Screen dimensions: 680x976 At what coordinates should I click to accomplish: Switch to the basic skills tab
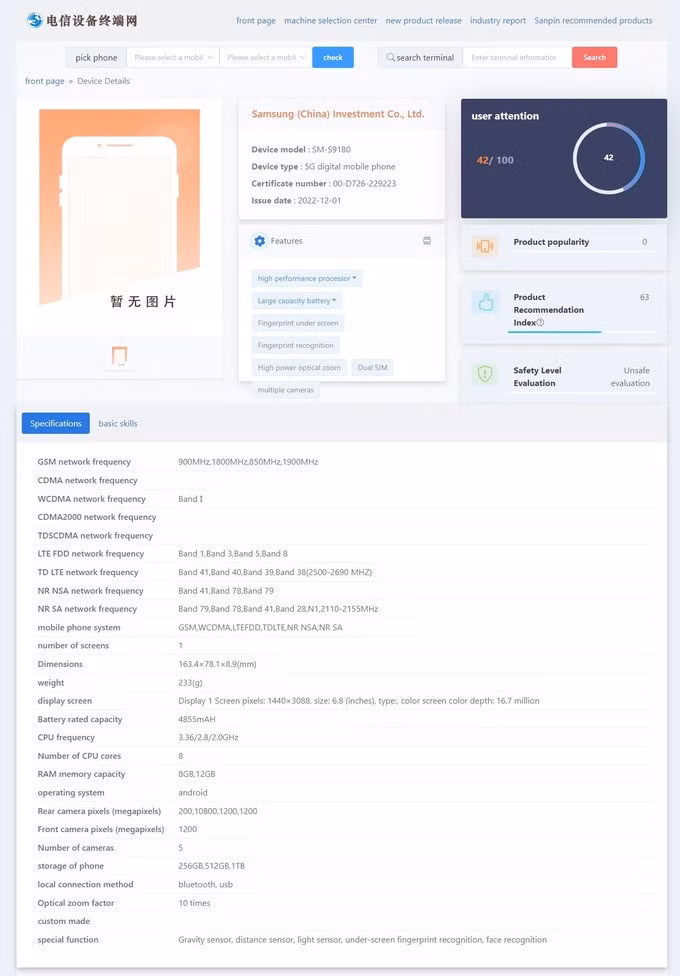coord(118,423)
